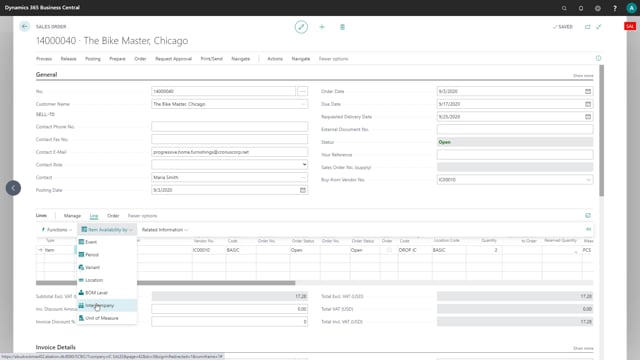Open the Related Information dropdown
Image resolution: width=640 pixels, height=360 pixels.
click(x=165, y=230)
